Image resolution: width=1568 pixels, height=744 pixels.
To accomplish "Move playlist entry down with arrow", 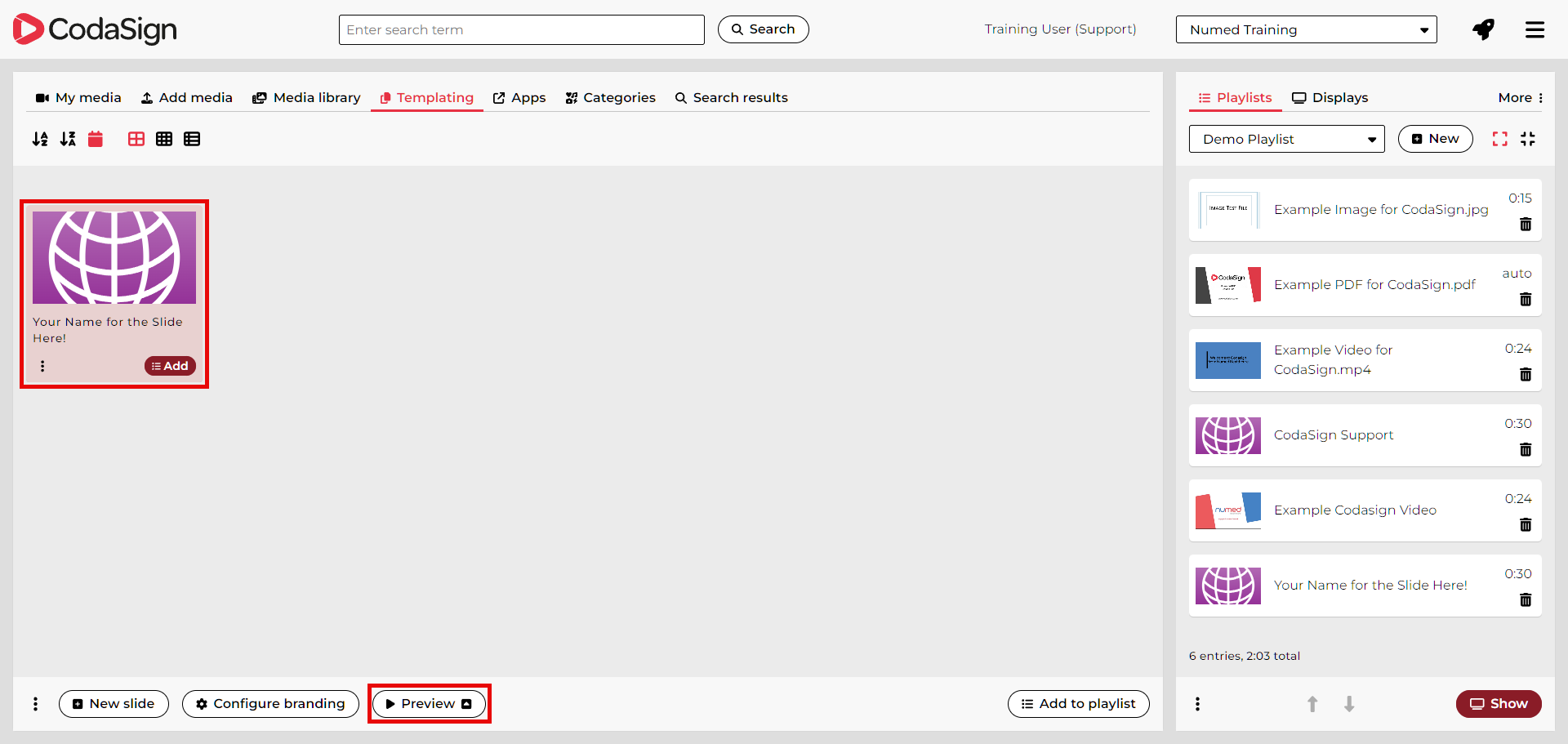I will [x=1349, y=704].
